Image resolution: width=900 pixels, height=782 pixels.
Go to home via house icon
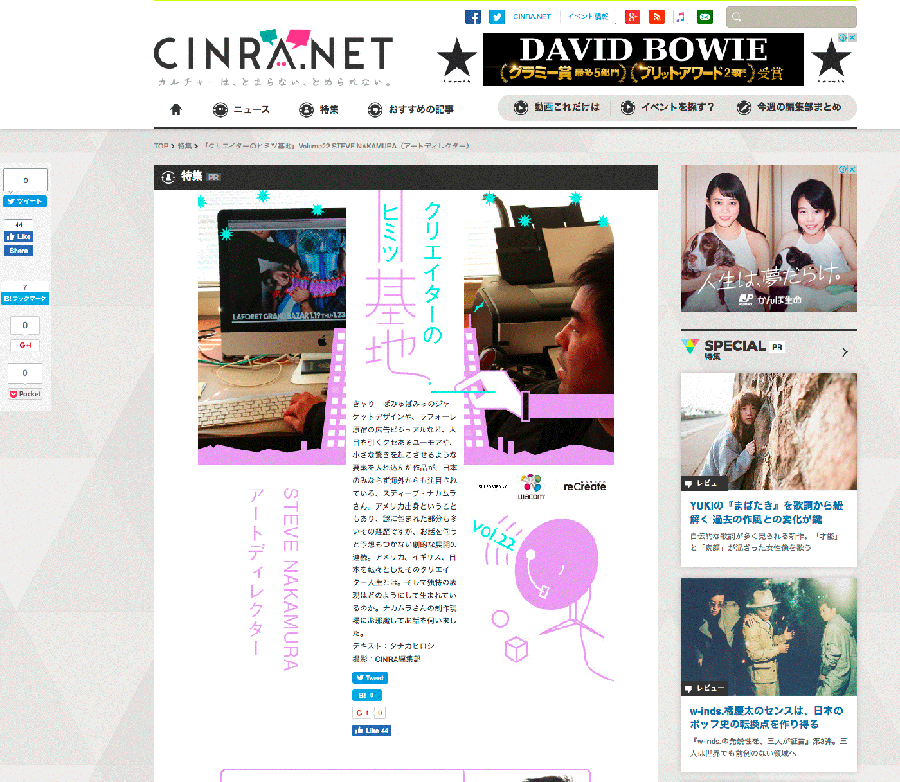tap(176, 109)
